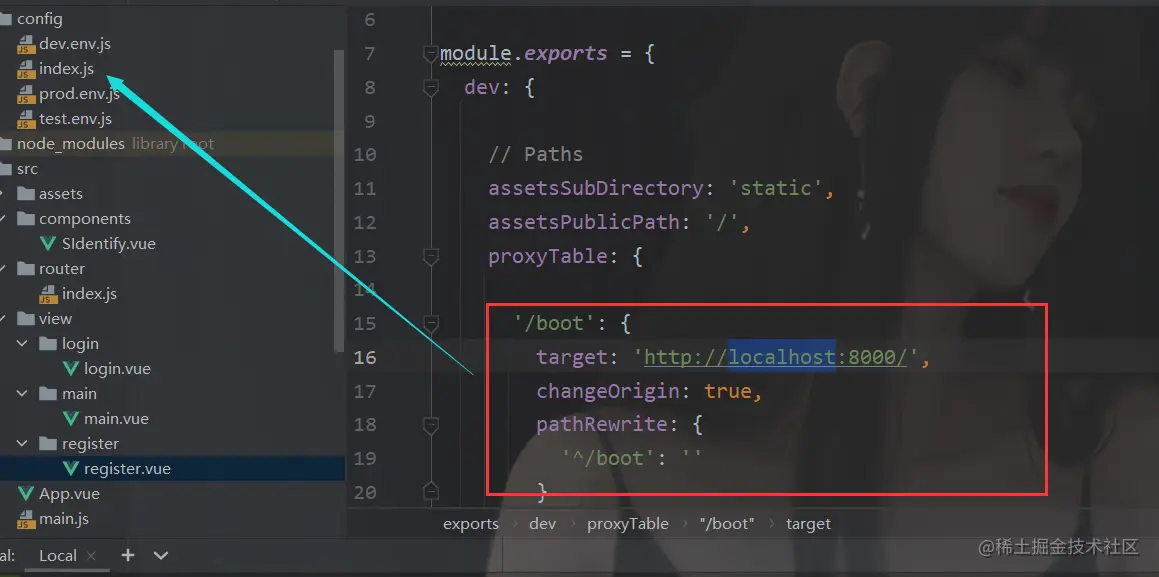
Task: Click the "/boot" breadcrumb
Action: [727, 524]
